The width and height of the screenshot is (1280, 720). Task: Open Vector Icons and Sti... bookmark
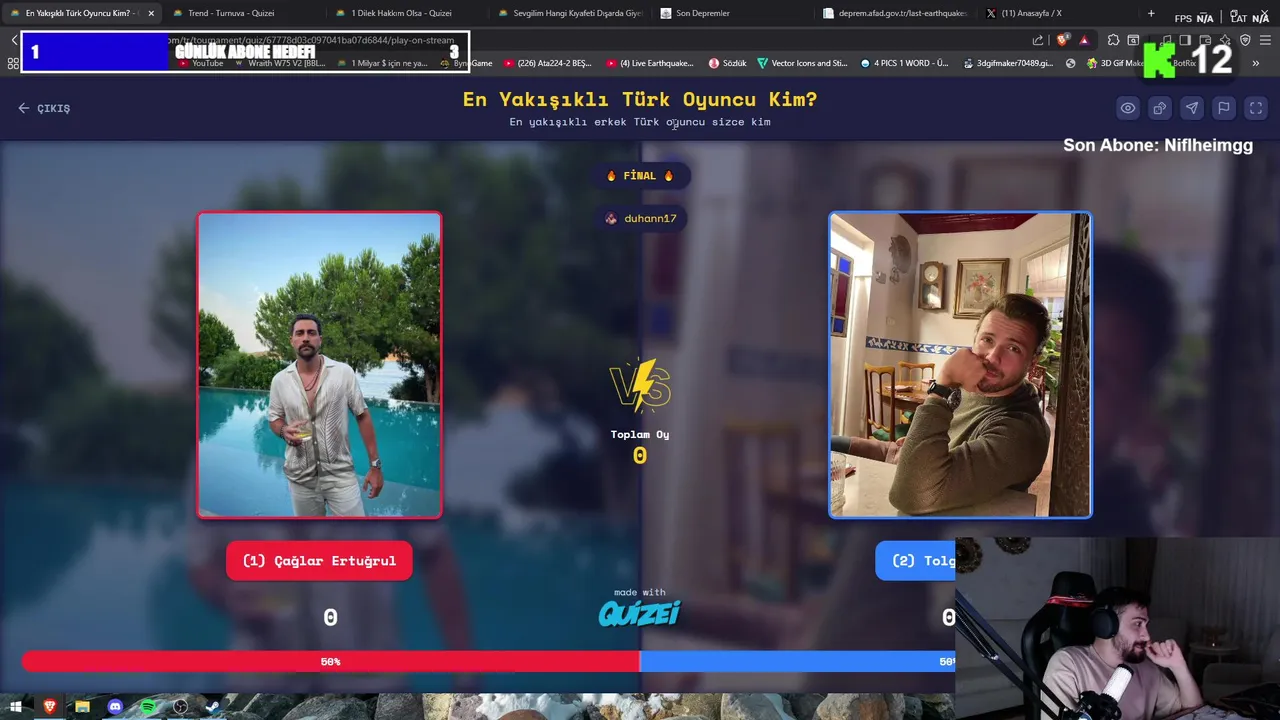coord(802,63)
